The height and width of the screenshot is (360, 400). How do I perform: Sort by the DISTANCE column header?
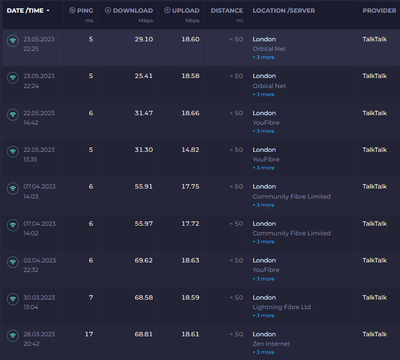pyautogui.click(x=227, y=11)
